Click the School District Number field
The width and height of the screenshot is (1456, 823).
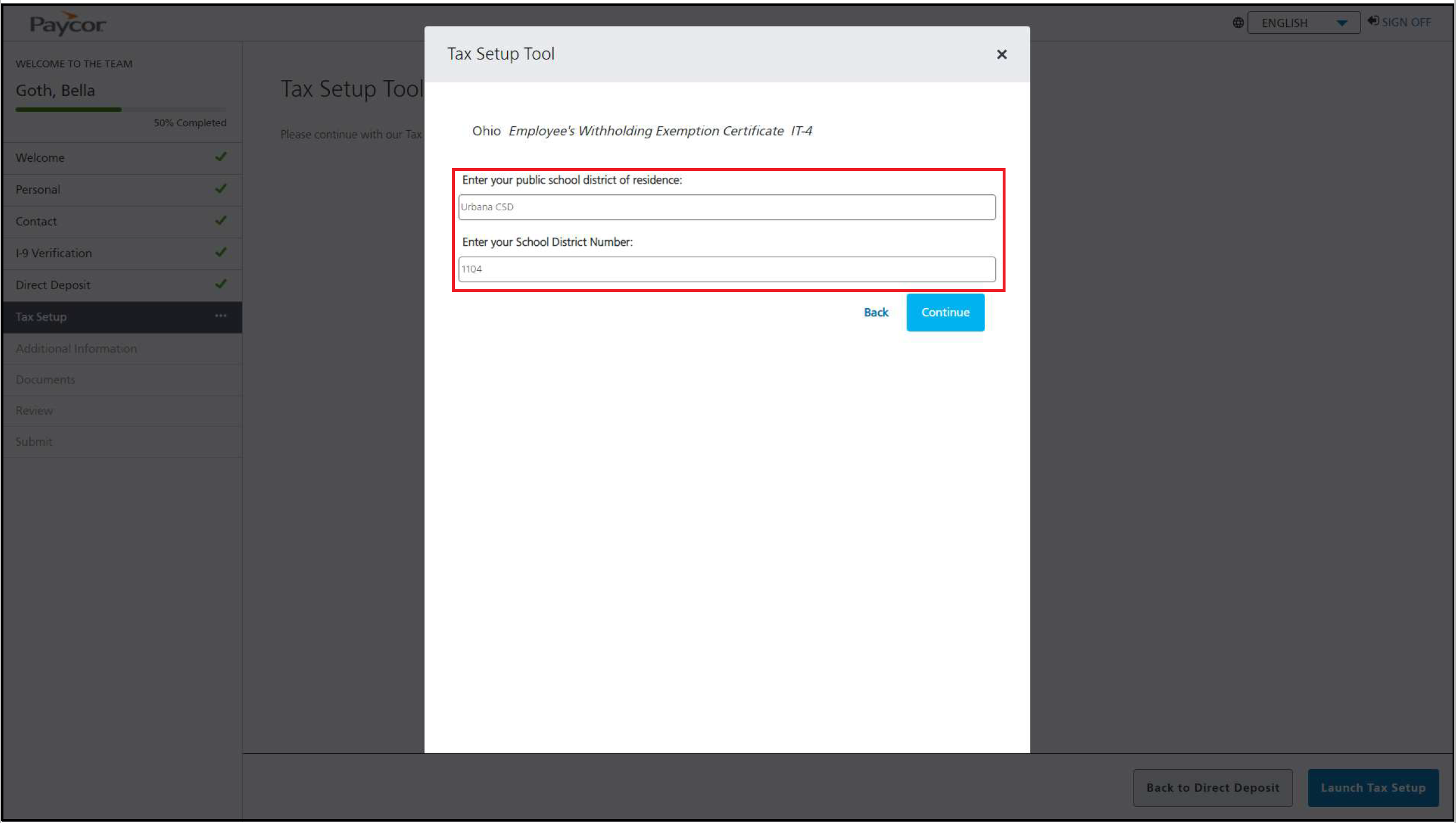tap(727, 269)
